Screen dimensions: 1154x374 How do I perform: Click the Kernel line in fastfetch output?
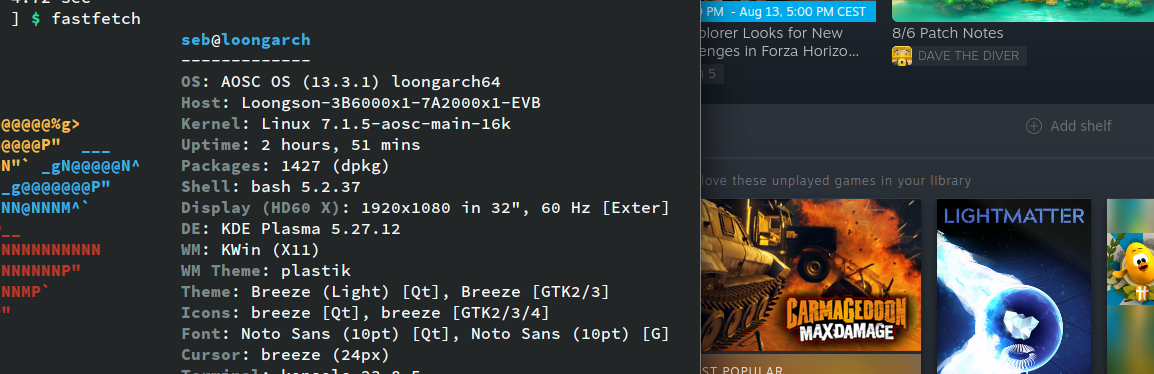346,124
